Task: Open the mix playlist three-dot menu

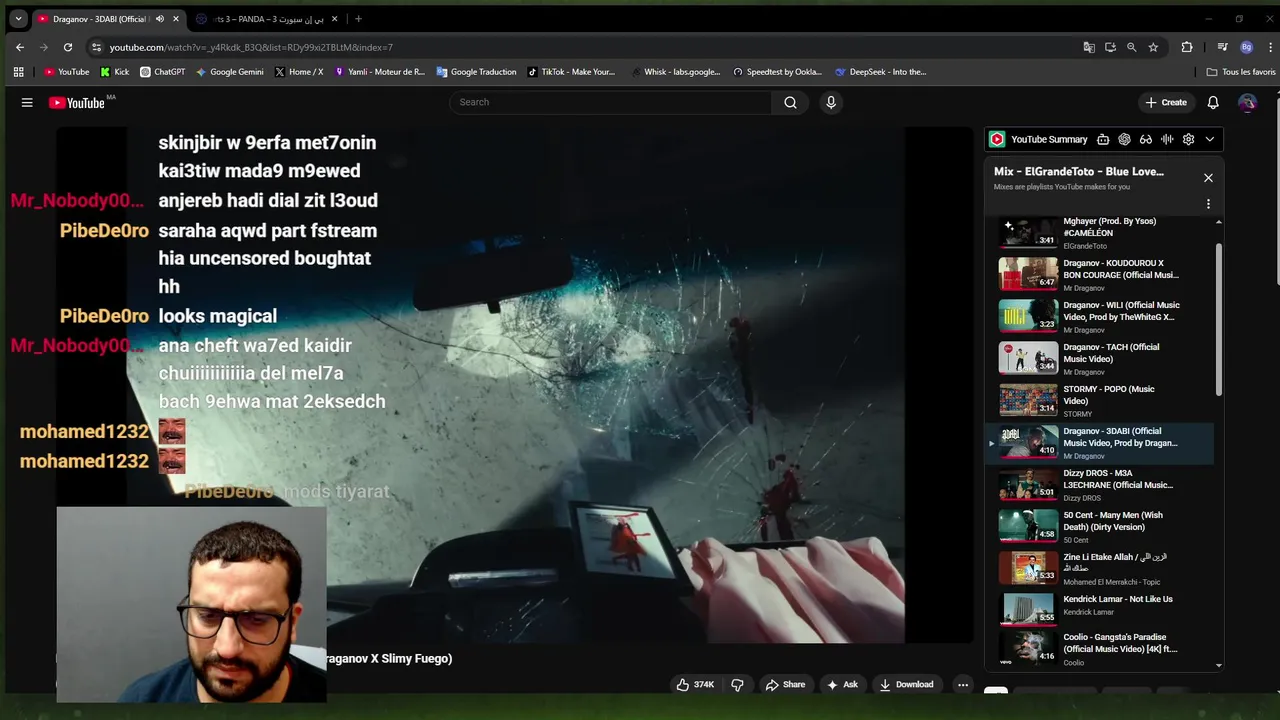Action: (x=1208, y=204)
